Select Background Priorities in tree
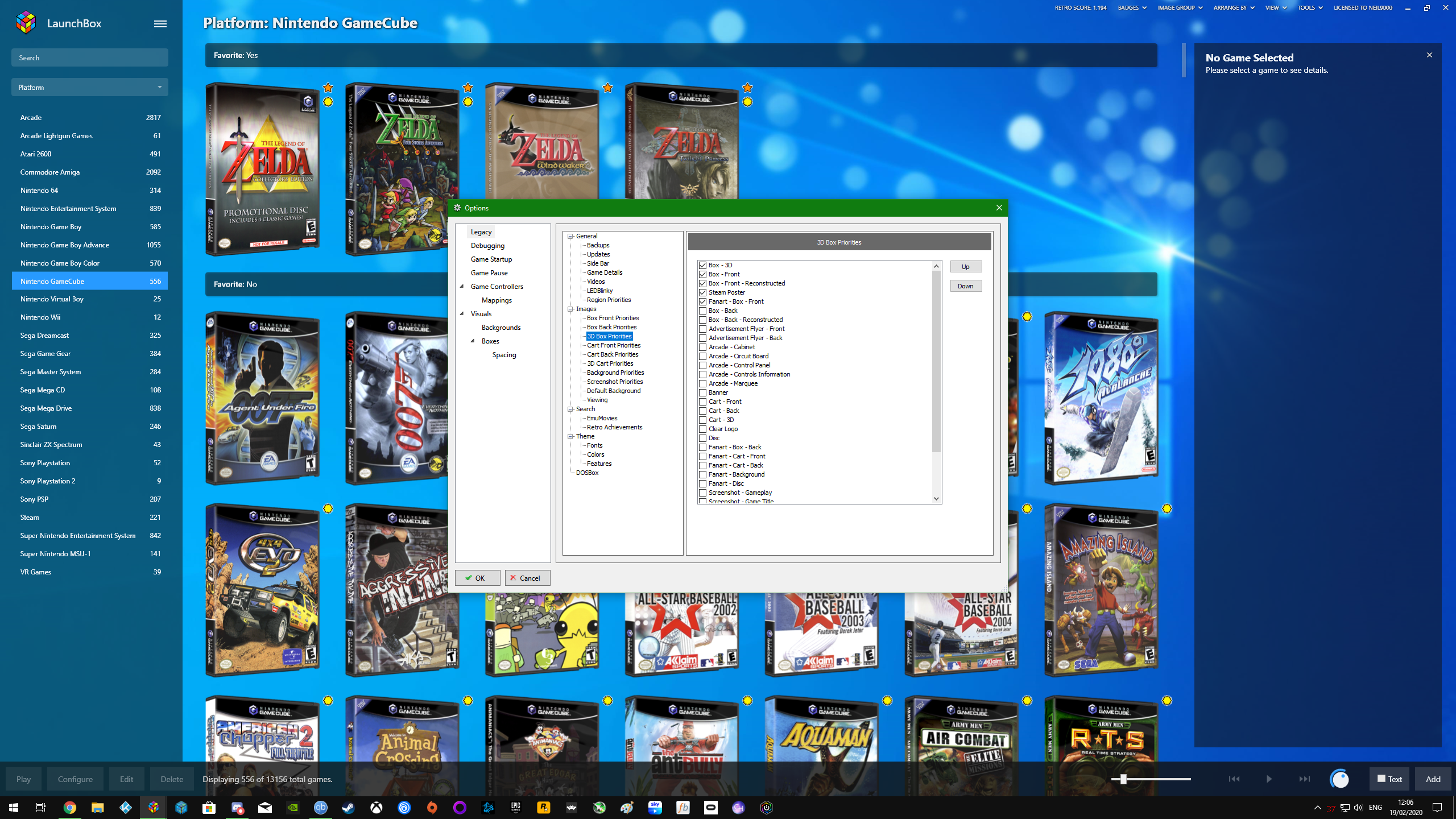The height and width of the screenshot is (819, 1456). tap(615, 373)
